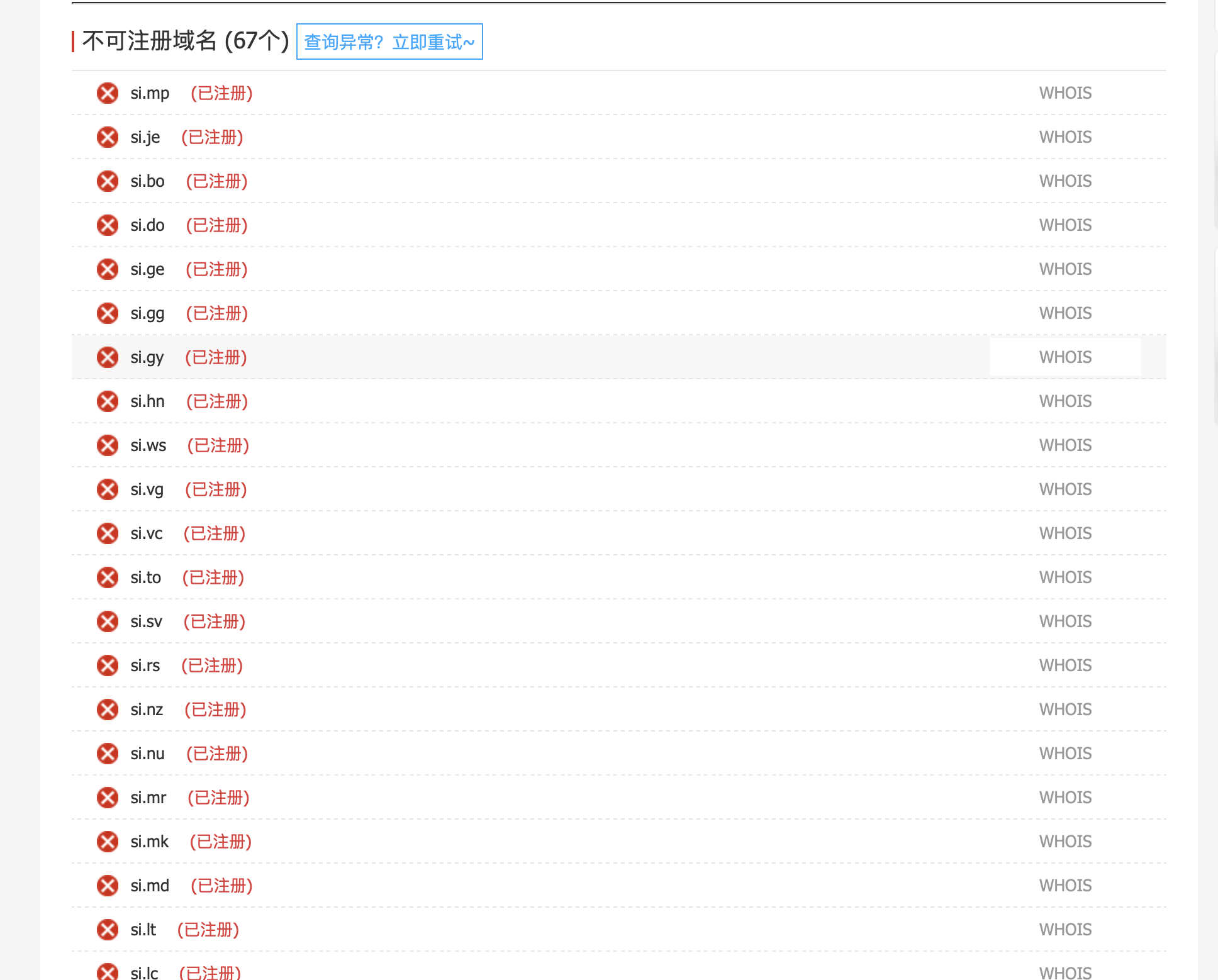Click the red X icon beside si.to
Screen dimensions: 1218x980
coord(108,577)
